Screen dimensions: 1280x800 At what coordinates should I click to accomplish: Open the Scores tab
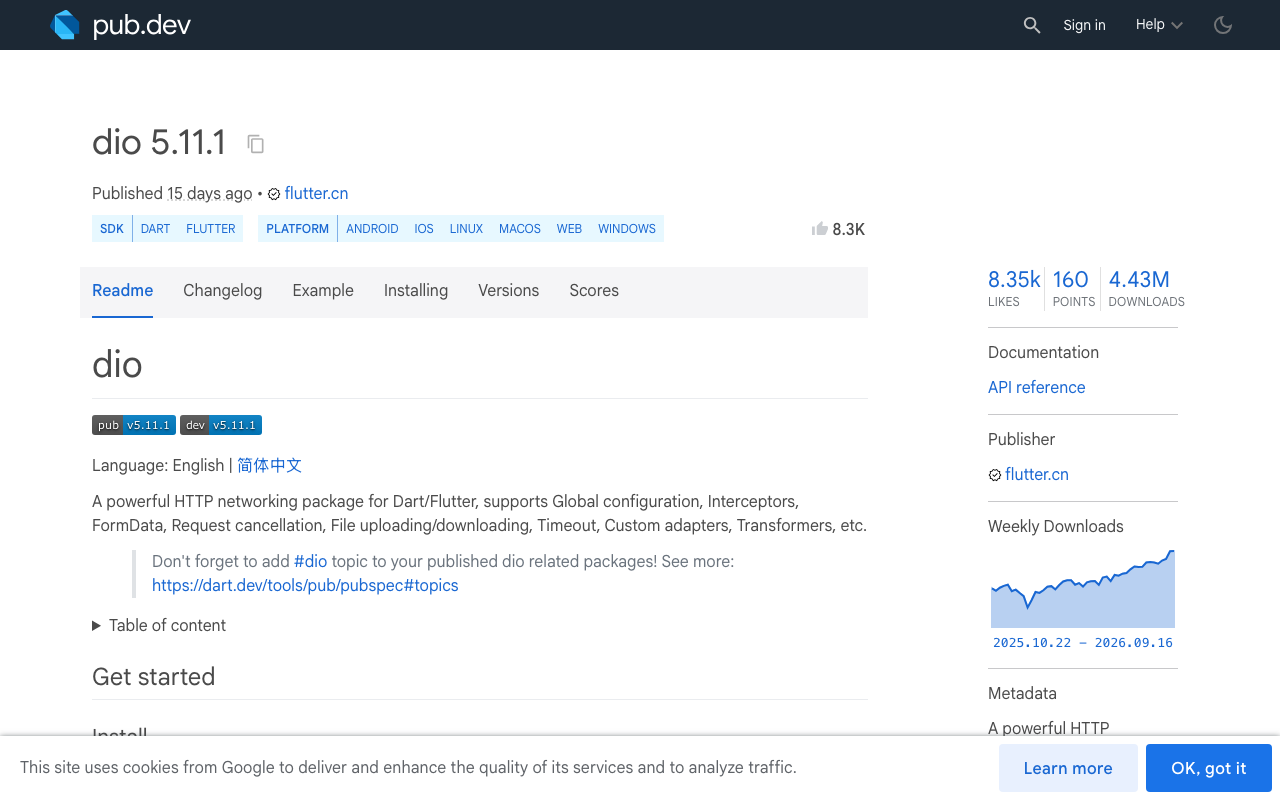(594, 291)
